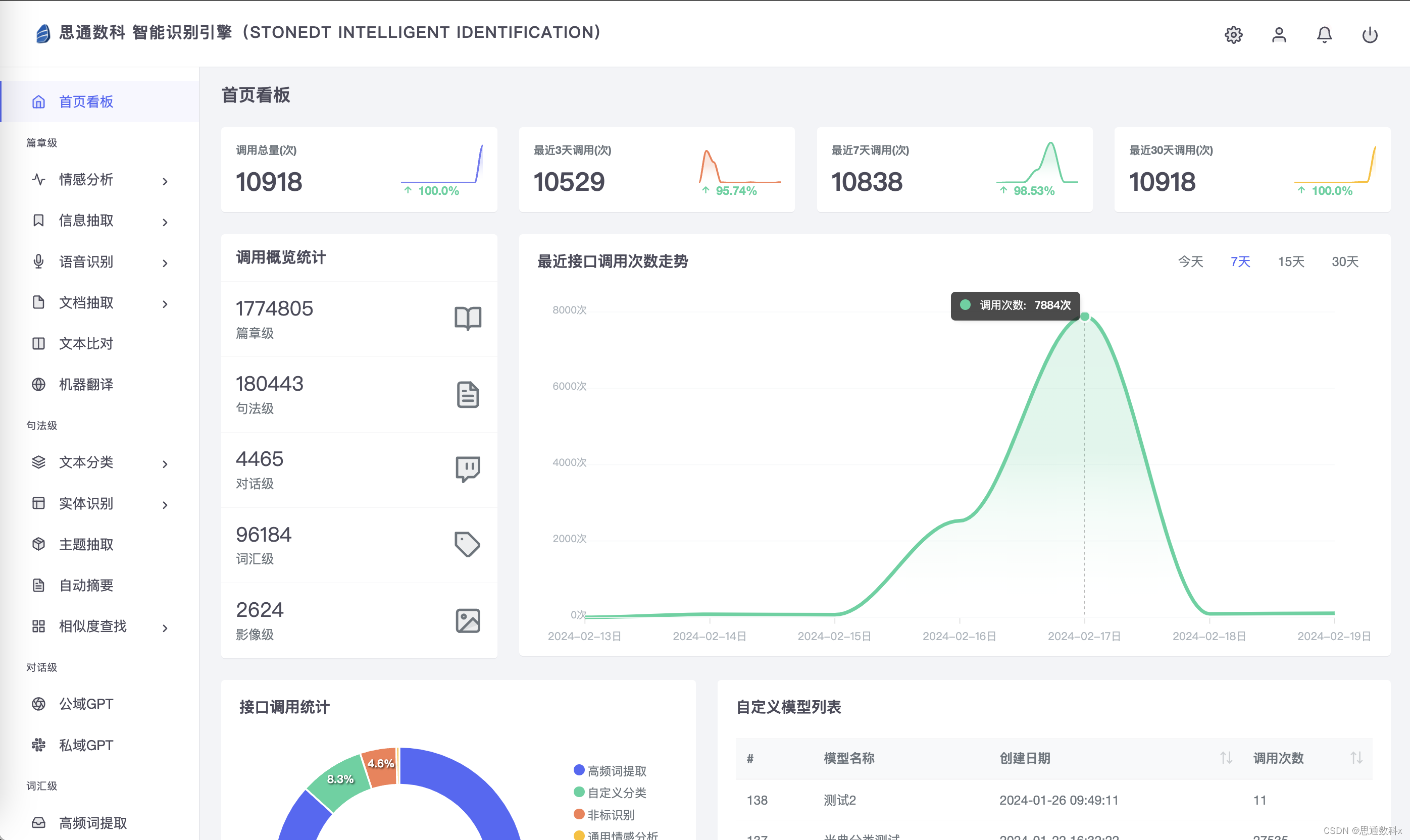Viewport: 1410px width, 840px height.
Task: Open the 高频词提取 menu item
Action: tap(99, 822)
